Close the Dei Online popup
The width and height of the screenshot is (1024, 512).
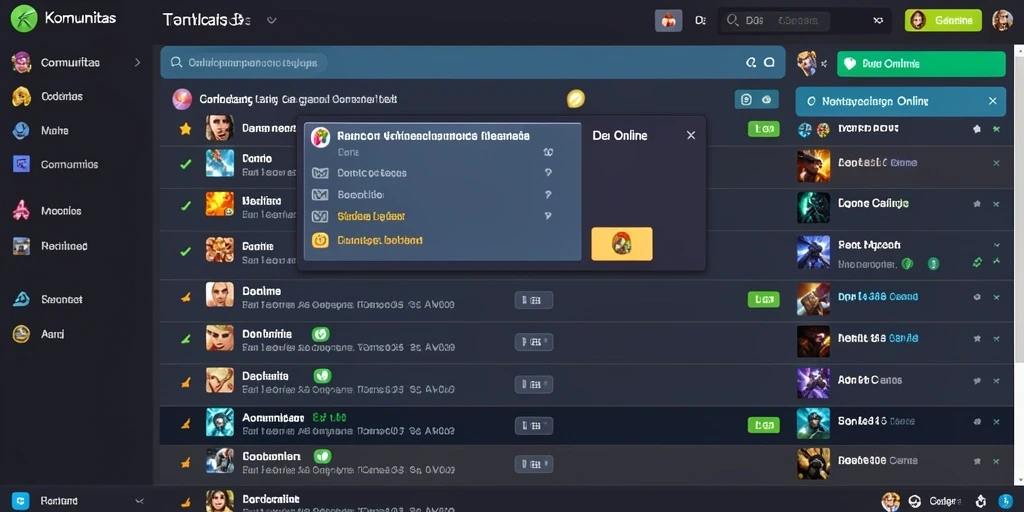691,135
